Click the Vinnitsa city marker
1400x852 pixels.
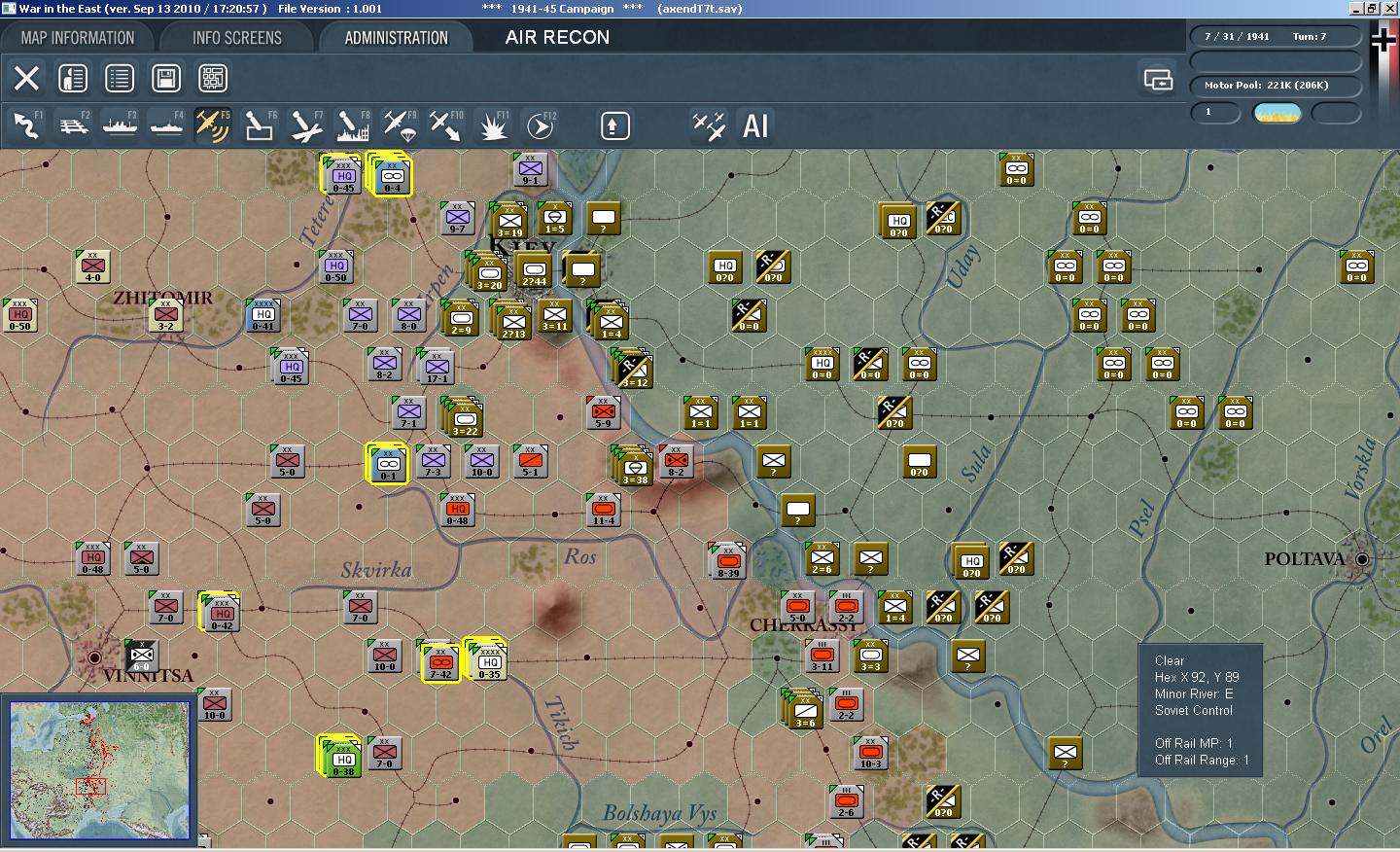(94, 657)
